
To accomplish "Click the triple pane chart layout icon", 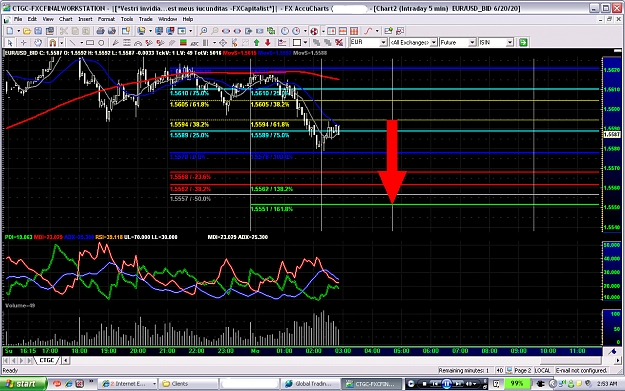I will tap(354, 31).
